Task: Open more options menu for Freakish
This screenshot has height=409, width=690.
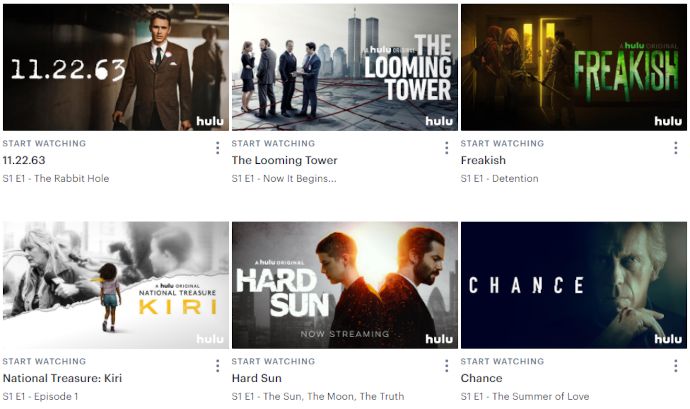Action: tap(675, 148)
